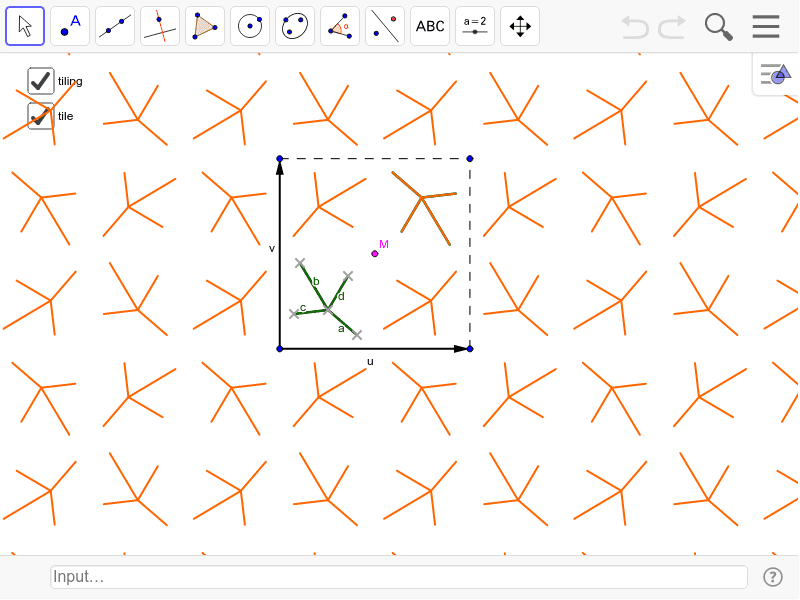Click the gray cross at segment b end
This screenshot has height=600, width=800.
[300, 263]
